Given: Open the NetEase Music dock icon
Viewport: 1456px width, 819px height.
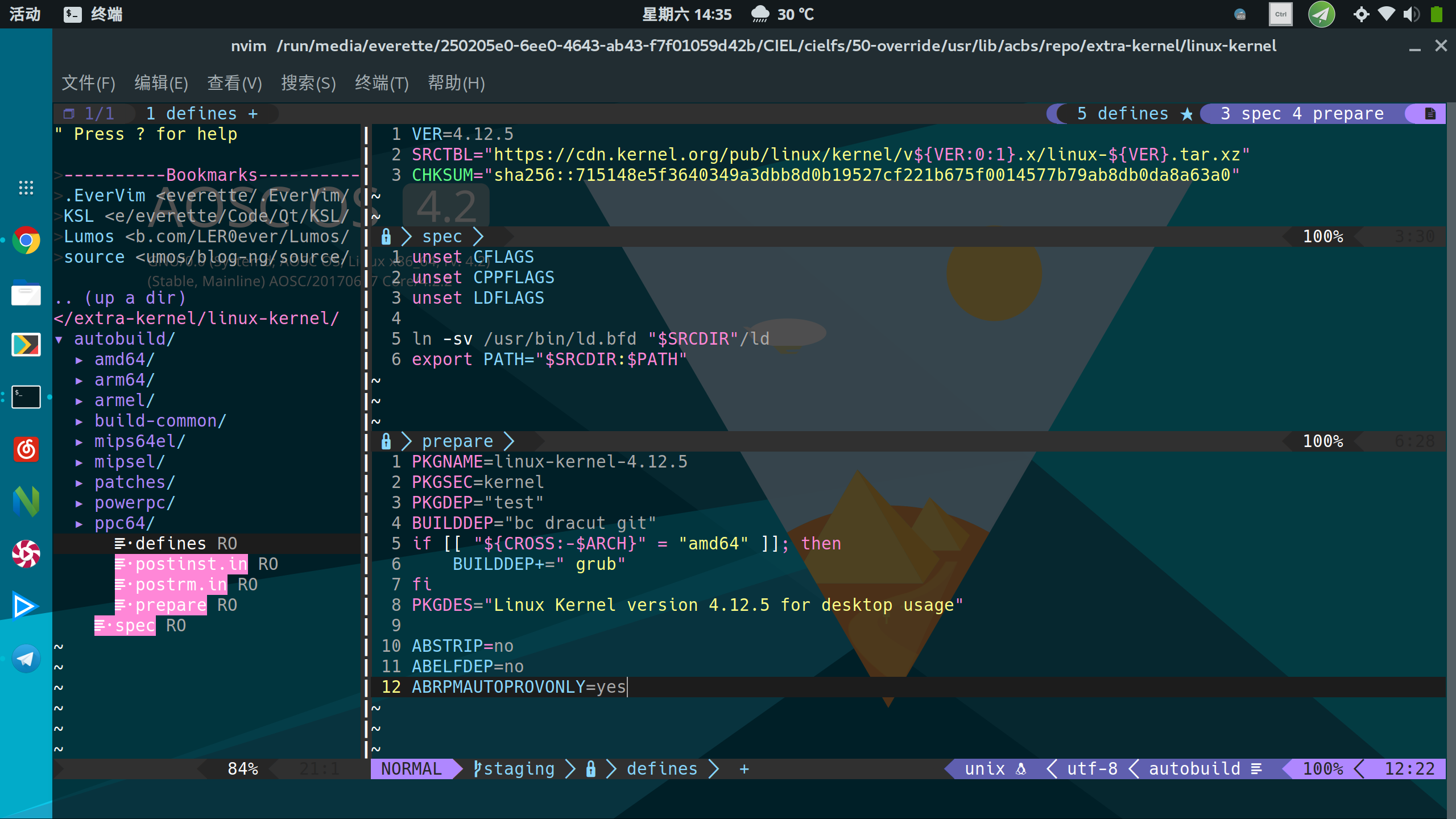Looking at the screenshot, I should point(26,450).
